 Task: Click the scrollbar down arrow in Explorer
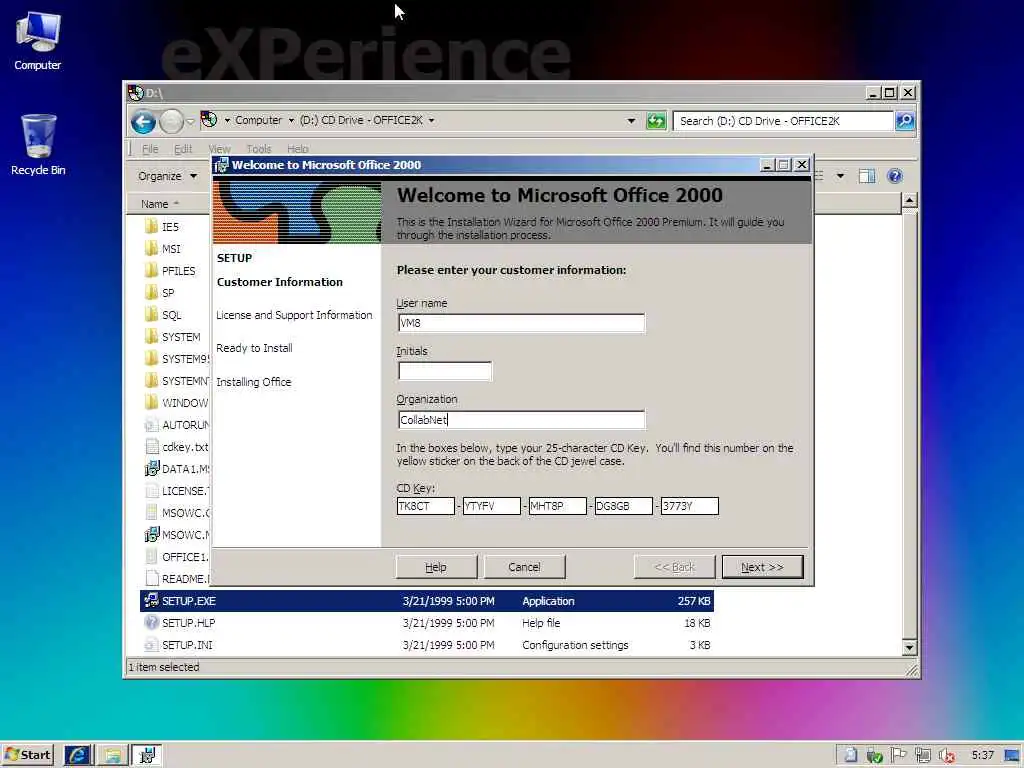click(909, 648)
